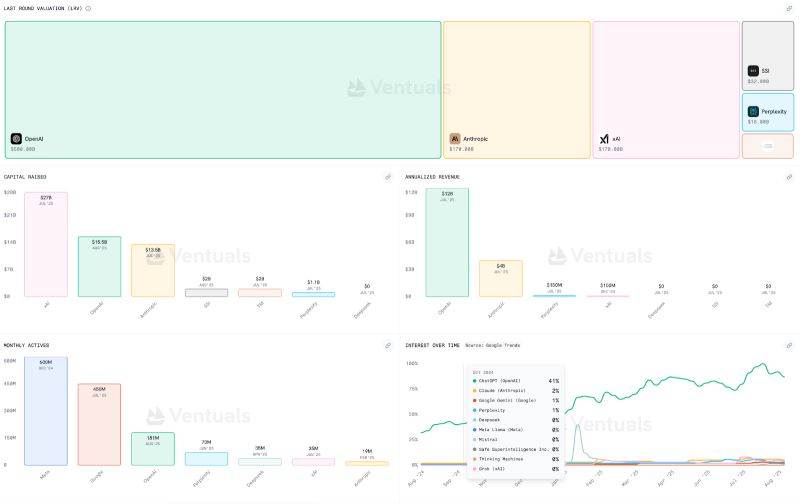
Task: Click the SSI logo tile icon
Action: tap(753, 71)
